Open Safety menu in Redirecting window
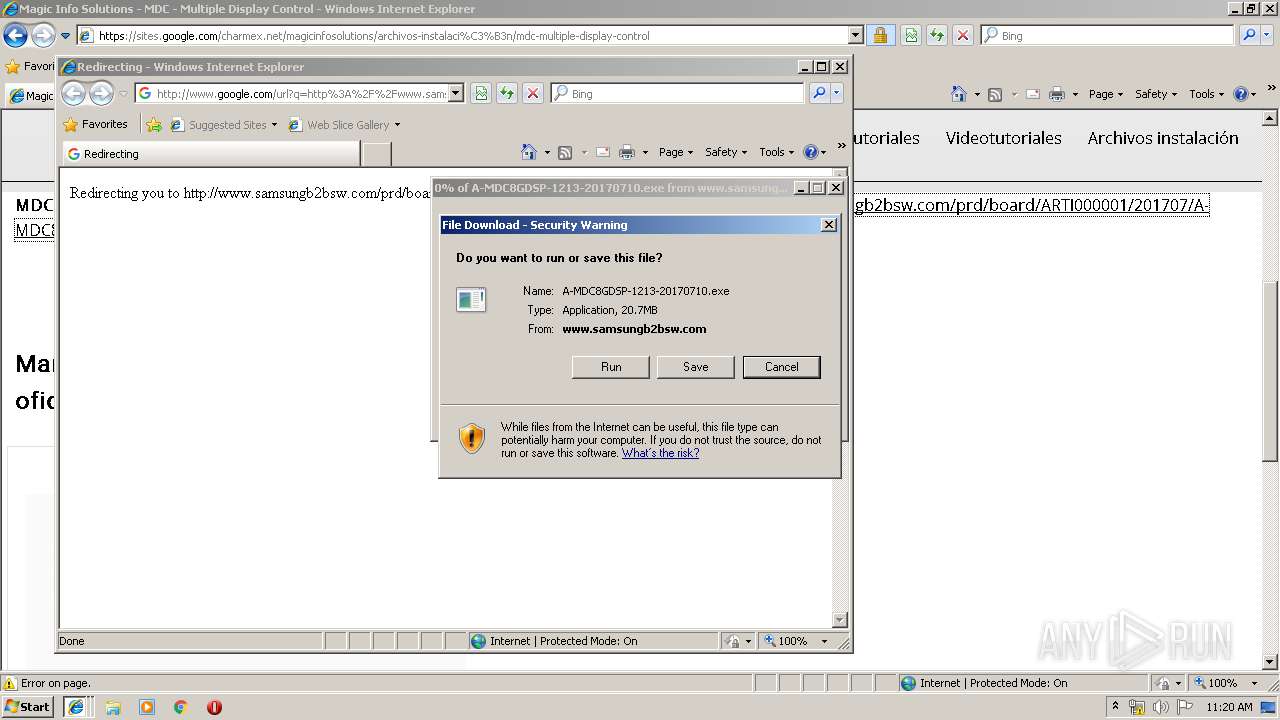This screenshot has width=1280, height=720. 726,152
